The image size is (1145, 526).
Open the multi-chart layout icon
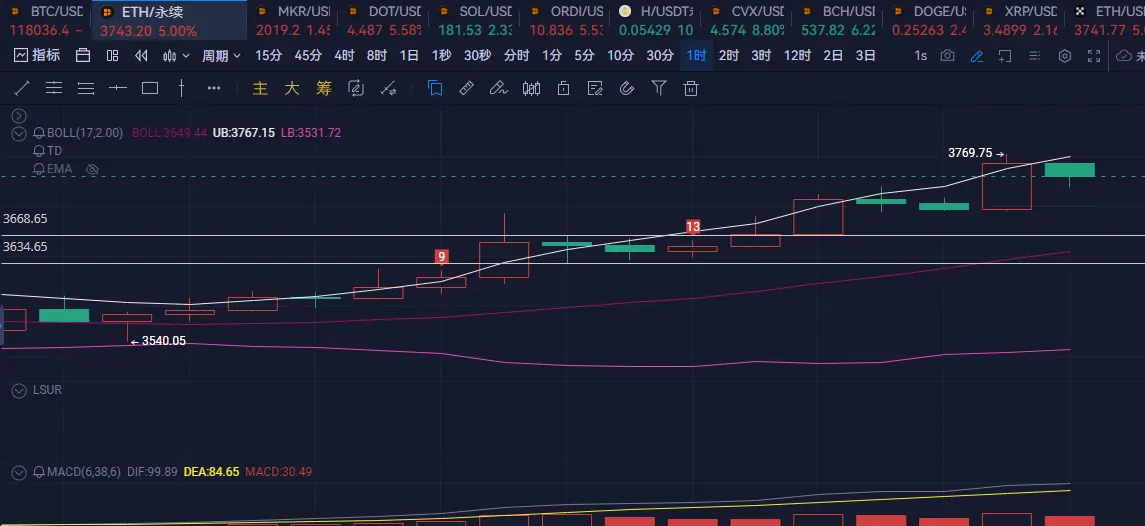[112, 56]
